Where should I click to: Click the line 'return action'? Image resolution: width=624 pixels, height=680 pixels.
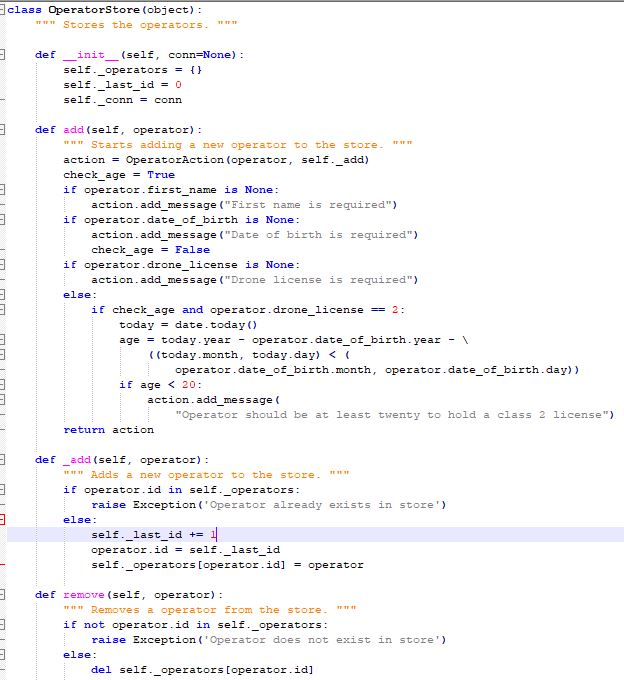coord(108,430)
